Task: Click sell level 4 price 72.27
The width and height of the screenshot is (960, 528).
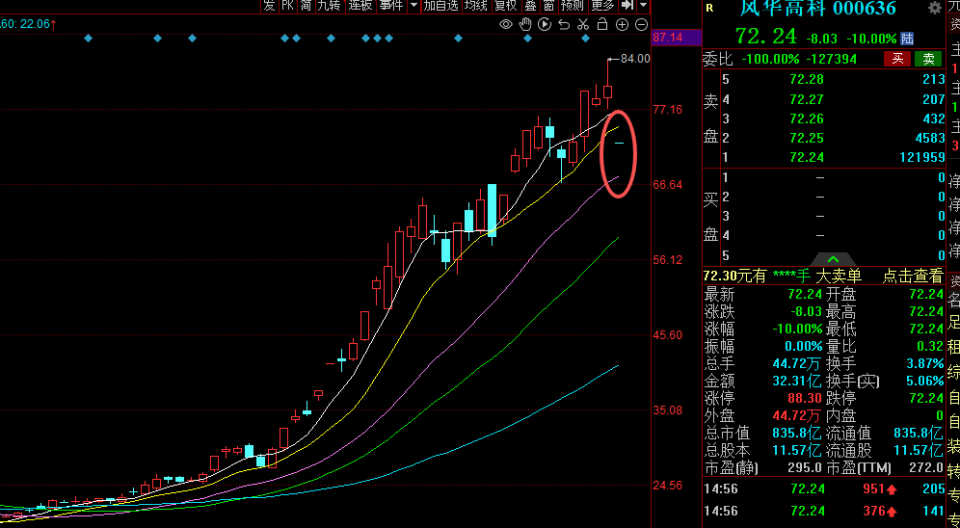Action: tap(806, 99)
